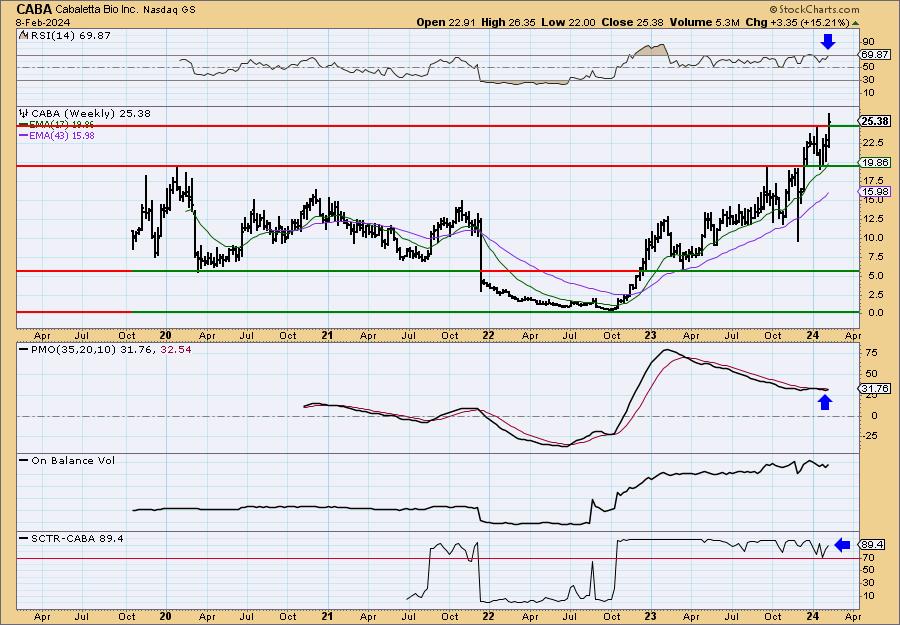The image size is (900, 625).
Task: Select the Cabaletta Bio Inc. company name
Action: [x=99, y=10]
